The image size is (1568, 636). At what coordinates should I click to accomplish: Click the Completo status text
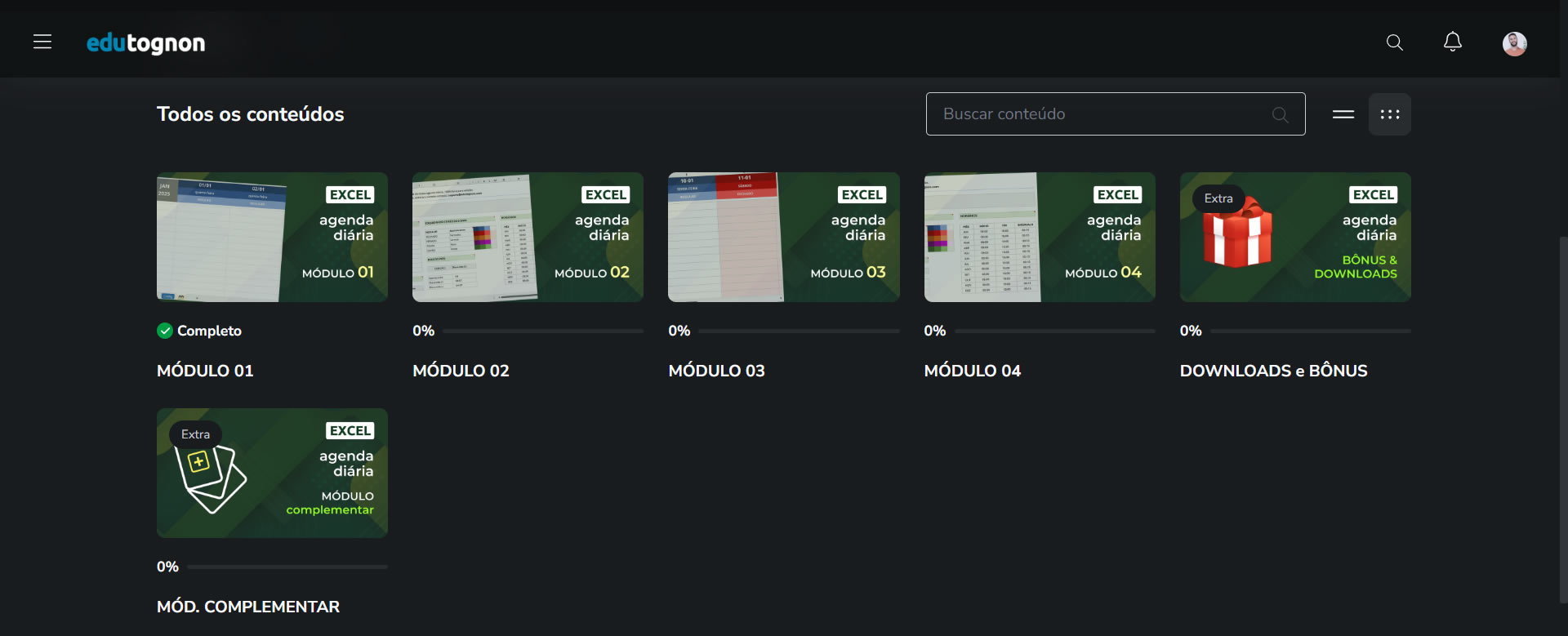tap(209, 331)
